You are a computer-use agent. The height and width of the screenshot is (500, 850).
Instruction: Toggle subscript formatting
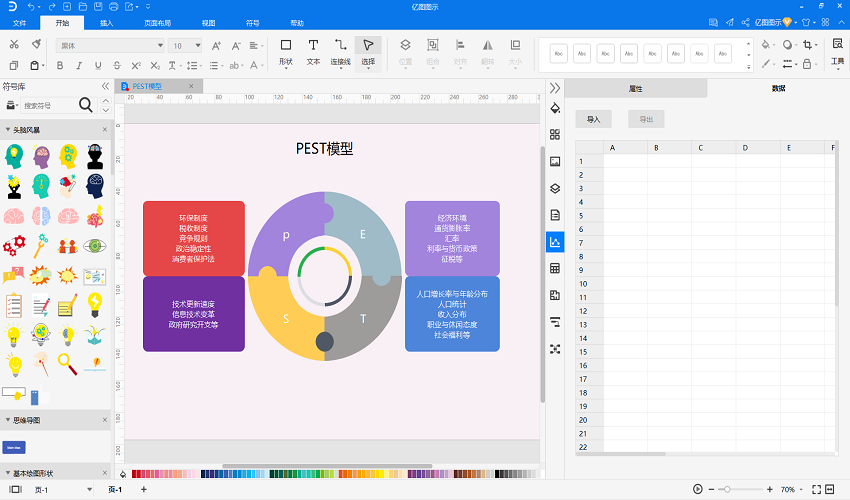tap(155, 66)
